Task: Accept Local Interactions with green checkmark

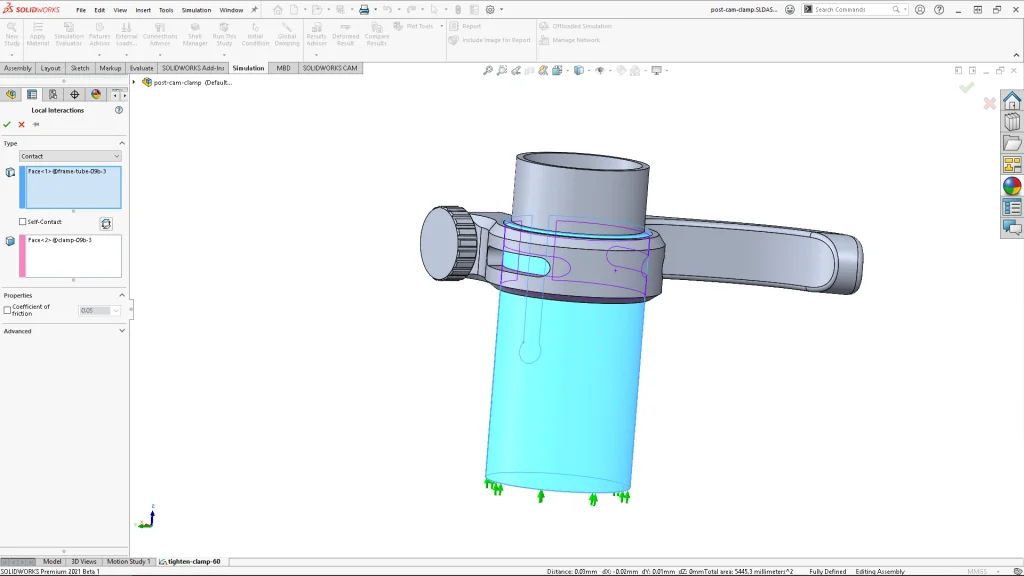Action: coord(7,125)
